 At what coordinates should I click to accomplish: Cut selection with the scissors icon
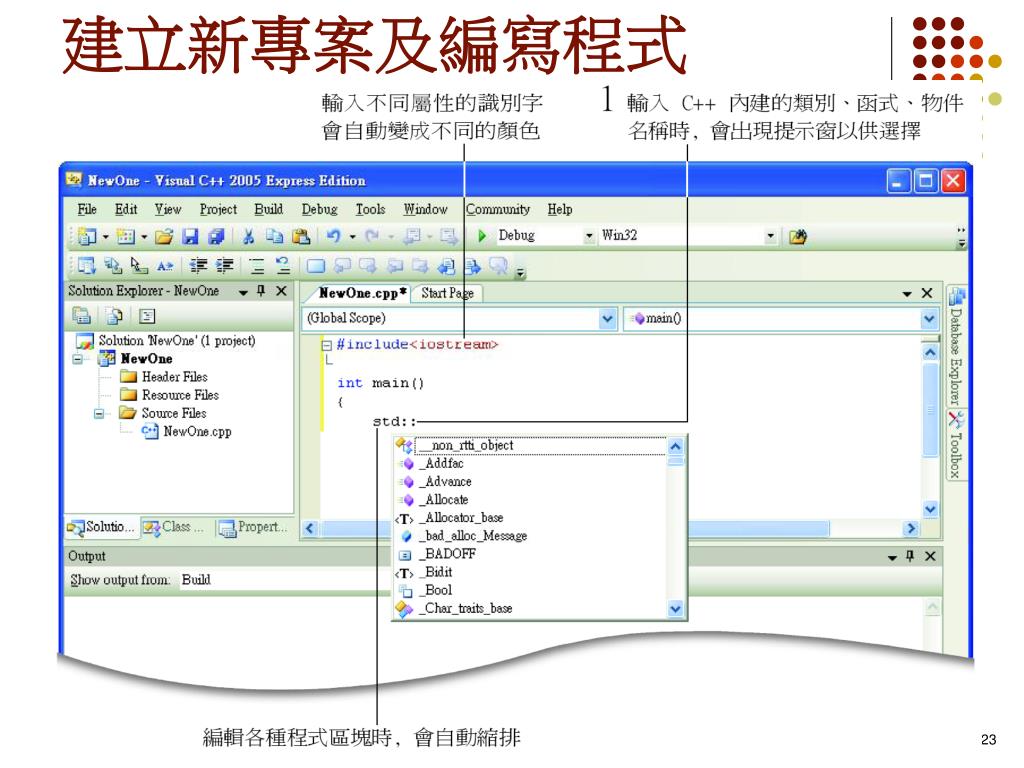click(248, 236)
